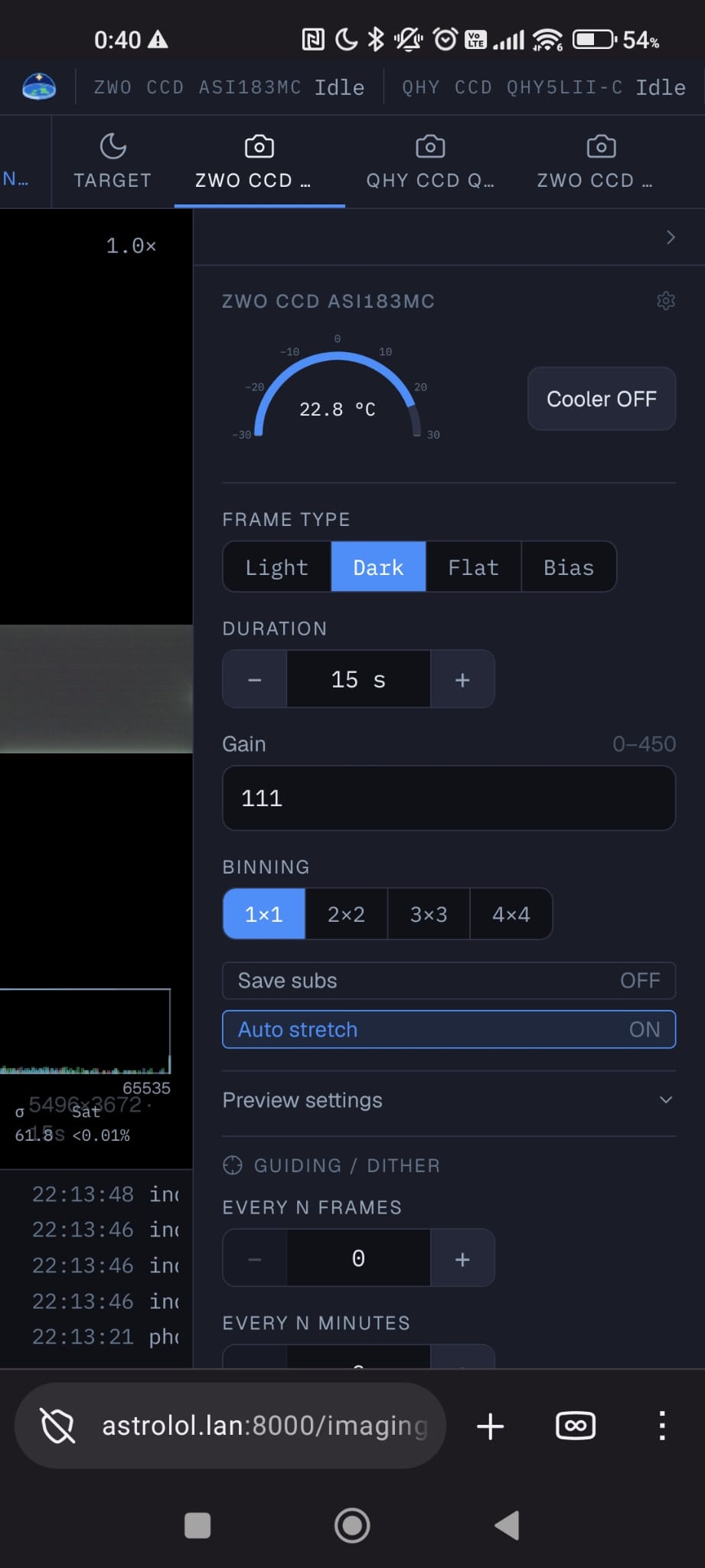
Task: Click the moon icon above TARGET
Action: (113, 146)
